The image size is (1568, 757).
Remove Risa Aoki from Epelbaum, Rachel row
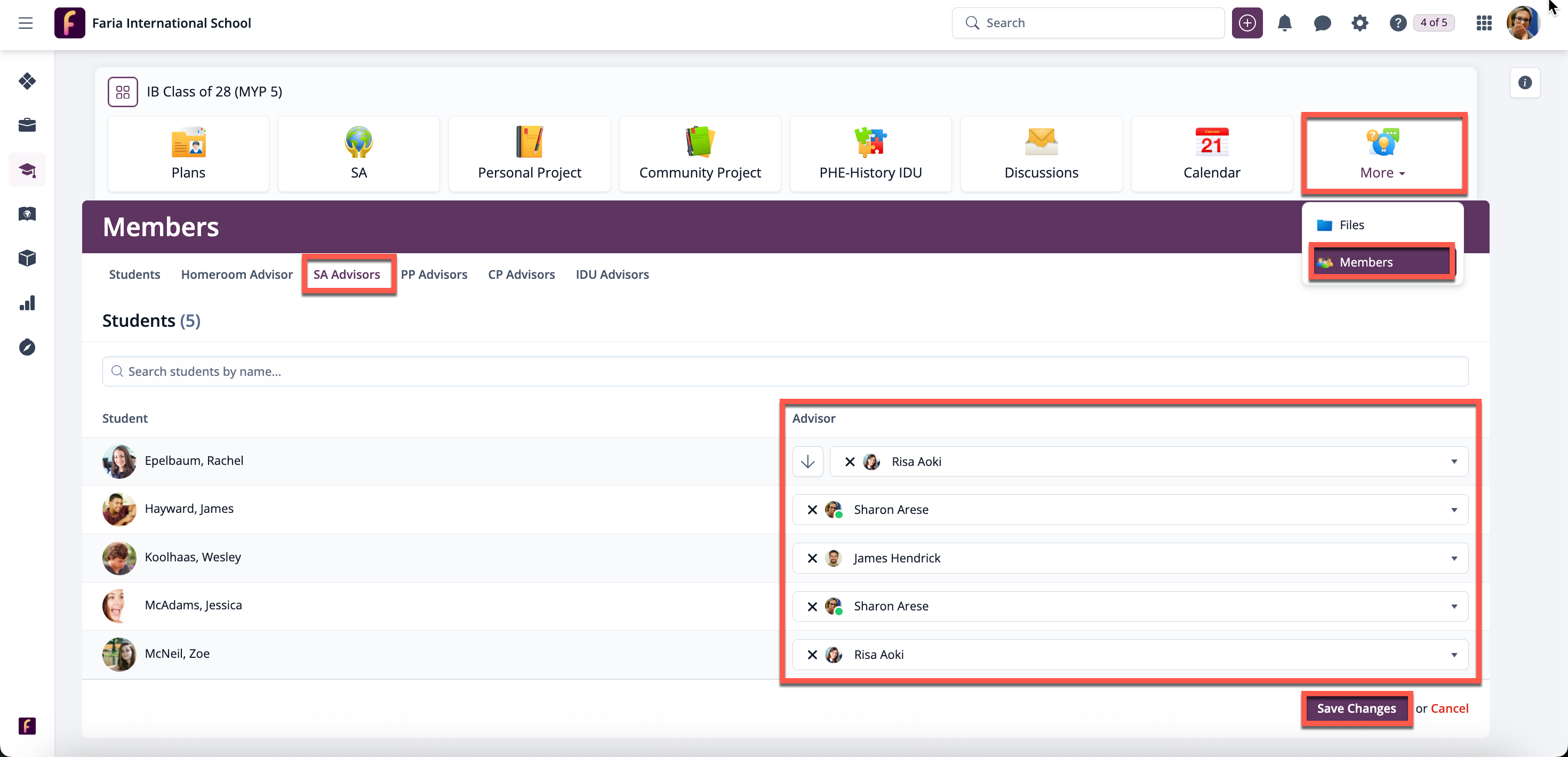pos(850,462)
